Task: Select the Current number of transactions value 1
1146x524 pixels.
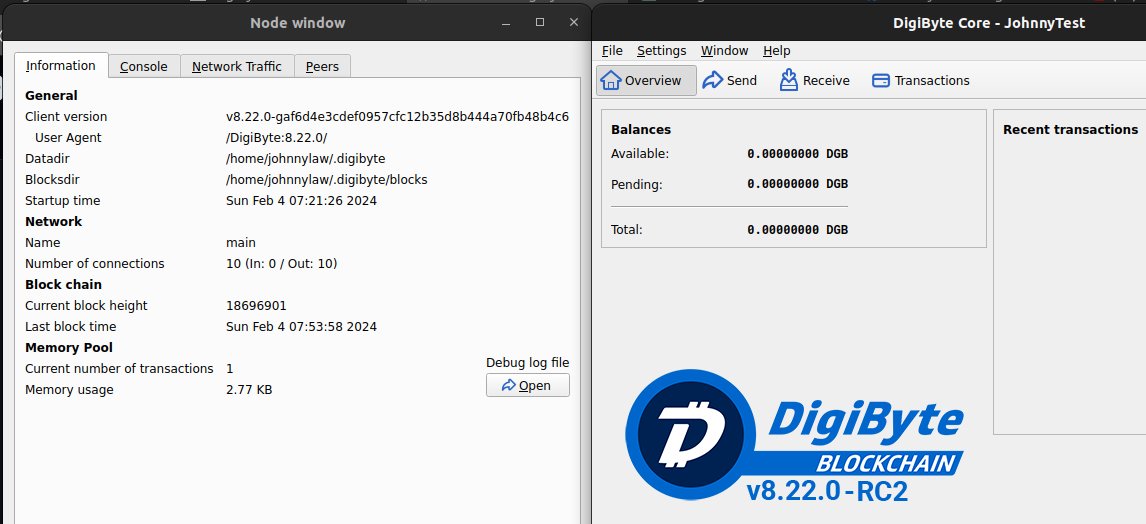Action: click(230, 369)
